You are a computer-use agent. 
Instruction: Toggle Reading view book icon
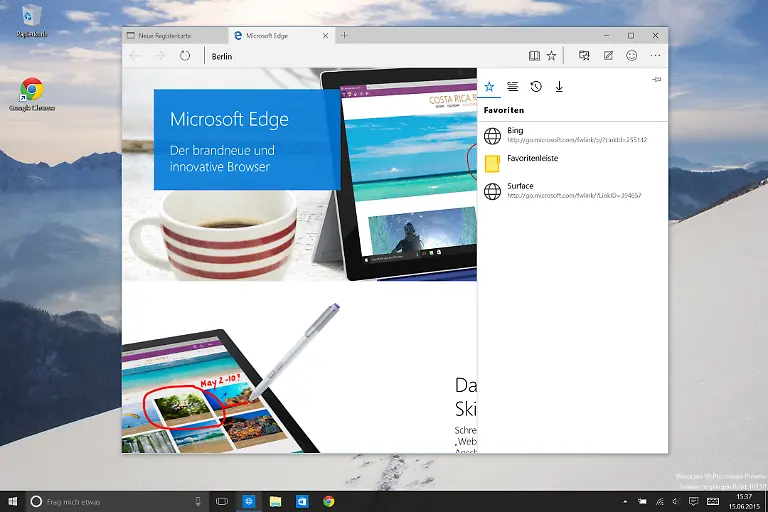pos(535,56)
